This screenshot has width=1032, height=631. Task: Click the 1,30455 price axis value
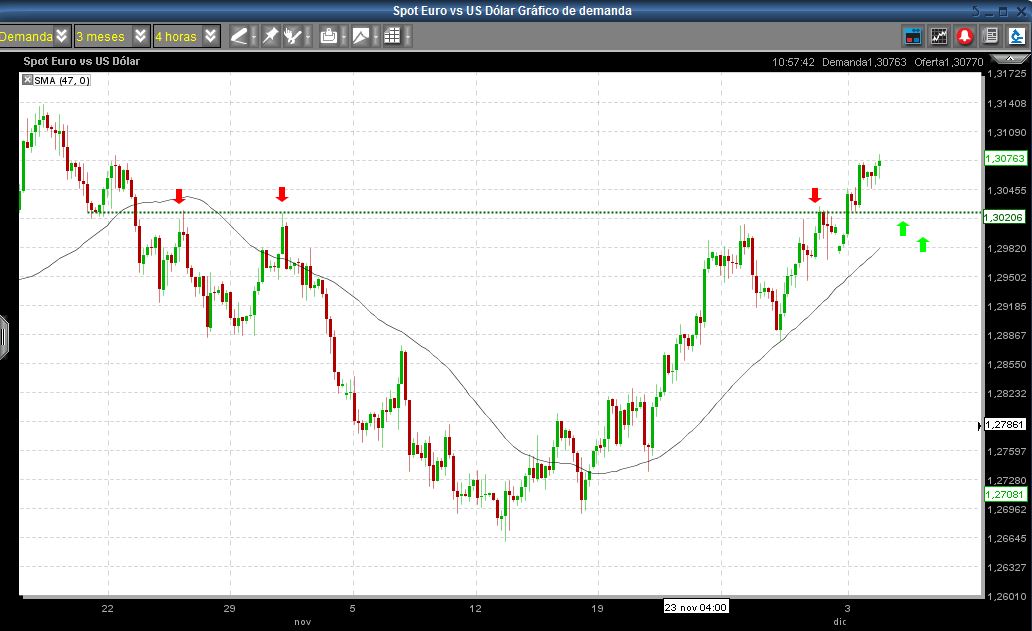tap(1006, 190)
